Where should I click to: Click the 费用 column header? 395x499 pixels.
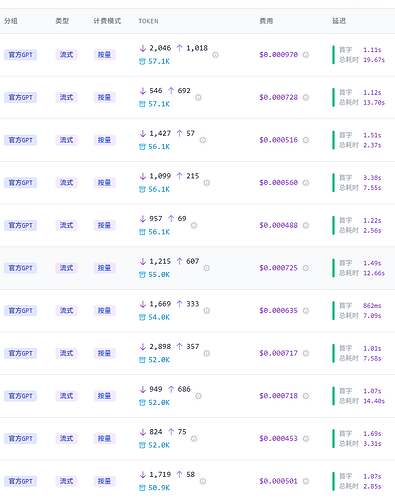coord(266,21)
